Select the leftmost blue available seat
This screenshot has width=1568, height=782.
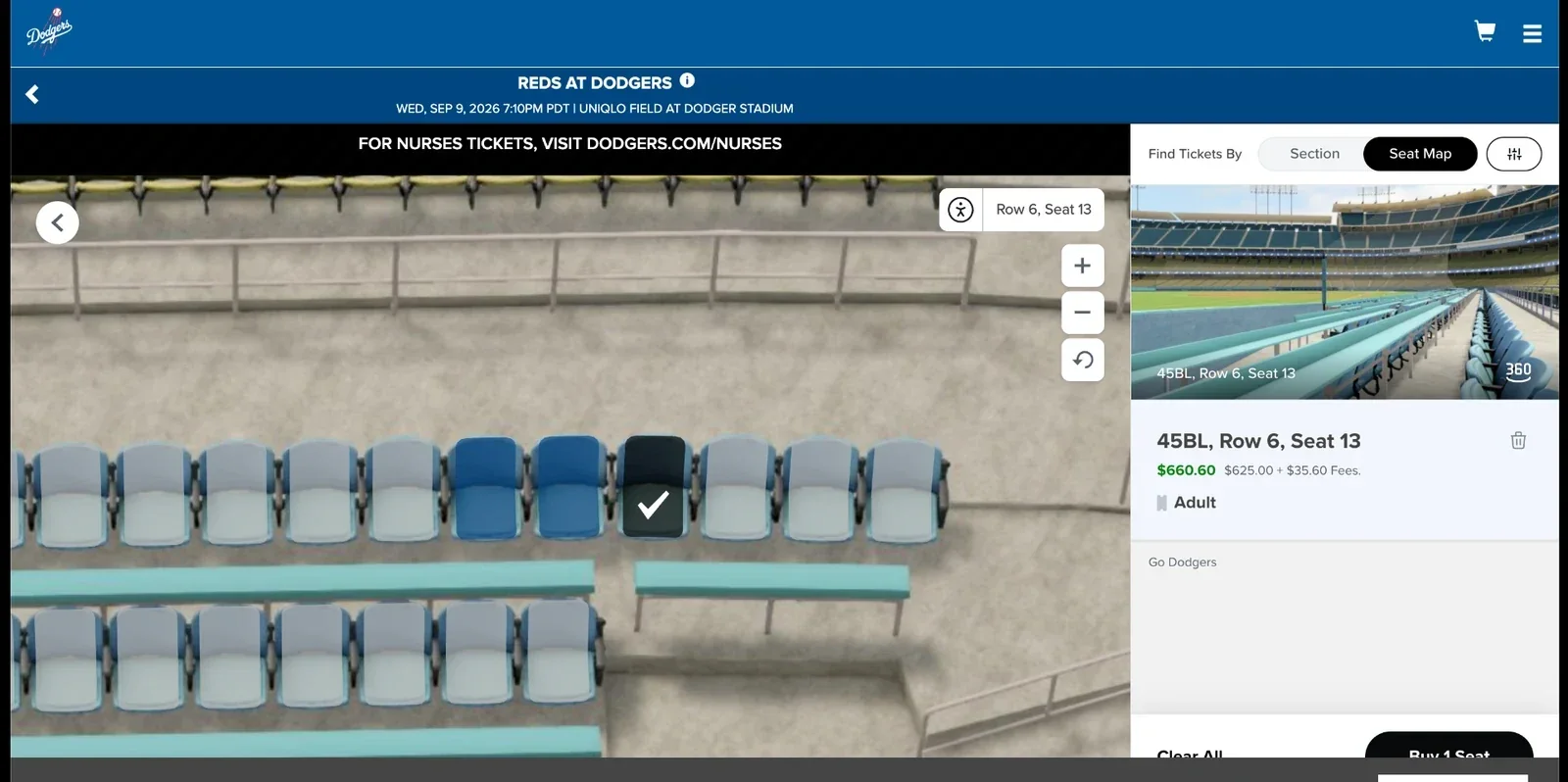click(486, 487)
